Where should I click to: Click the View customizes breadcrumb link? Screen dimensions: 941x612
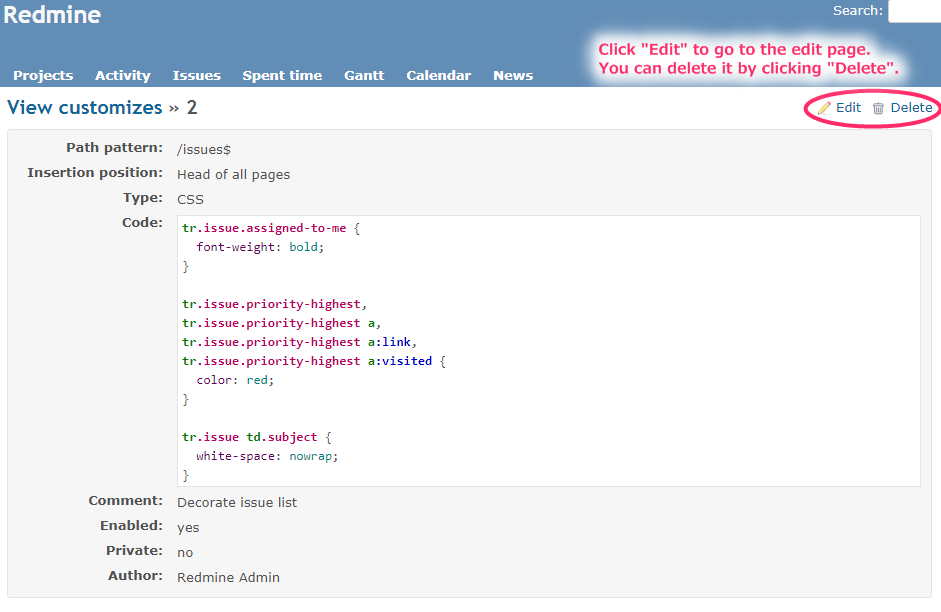[x=85, y=107]
